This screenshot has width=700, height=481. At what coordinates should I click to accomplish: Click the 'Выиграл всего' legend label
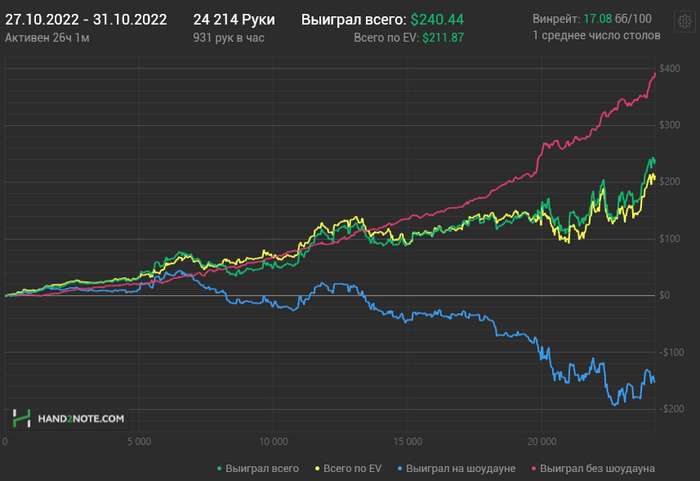click(262, 468)
